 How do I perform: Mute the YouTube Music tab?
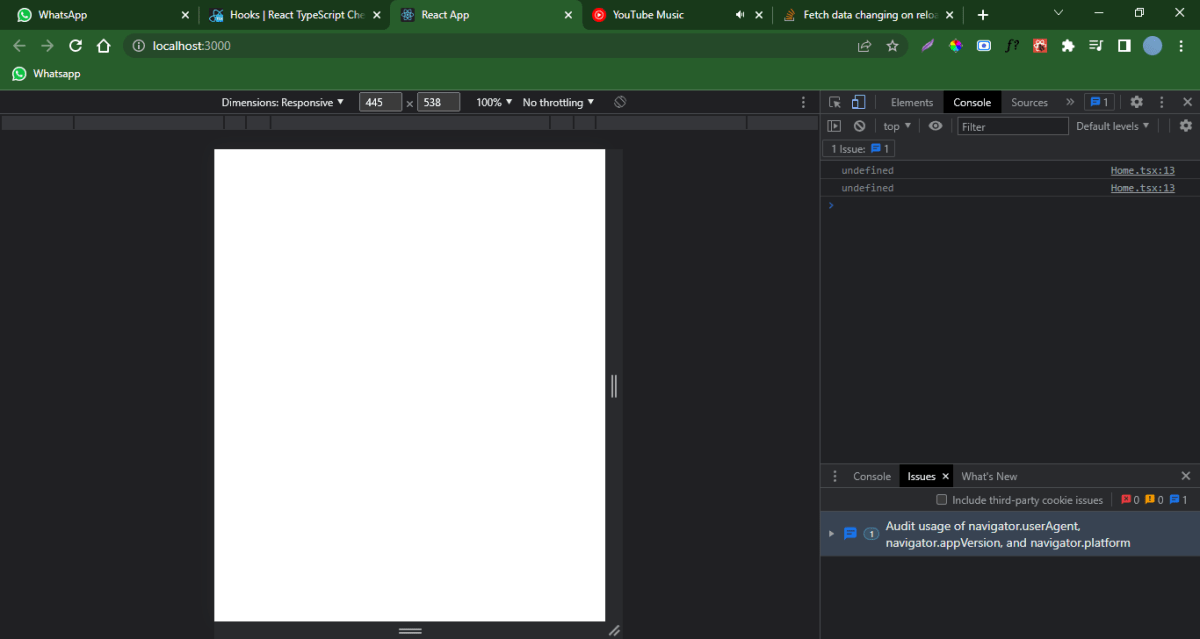click(740, 14)
